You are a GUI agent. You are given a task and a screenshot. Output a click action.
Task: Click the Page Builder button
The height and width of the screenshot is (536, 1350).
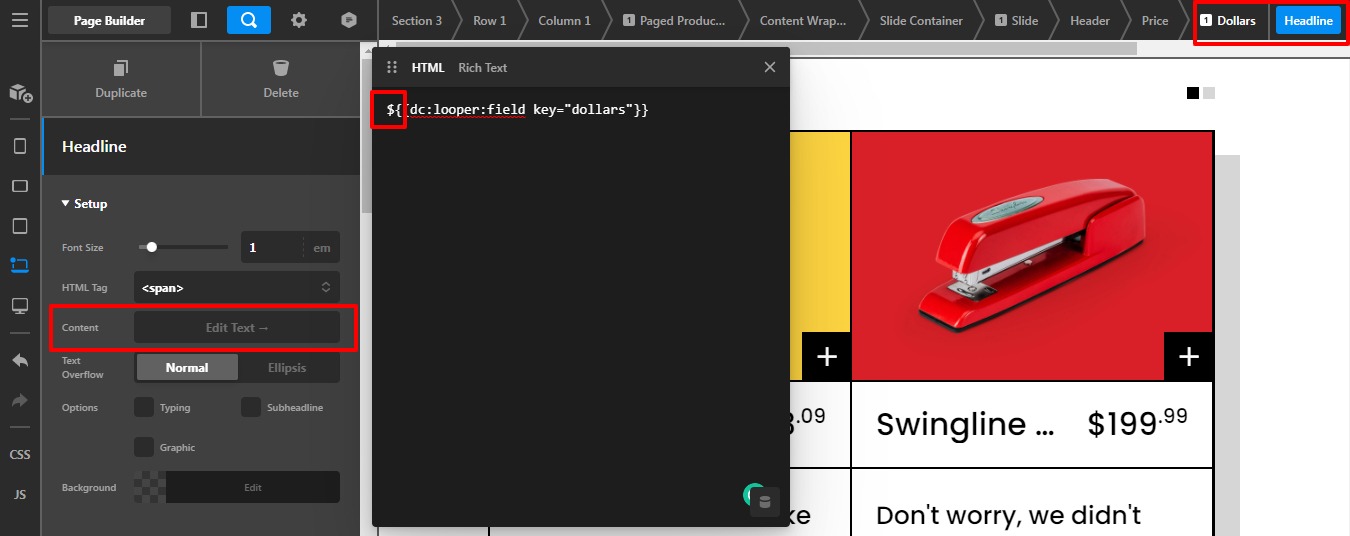click(110, 20)
